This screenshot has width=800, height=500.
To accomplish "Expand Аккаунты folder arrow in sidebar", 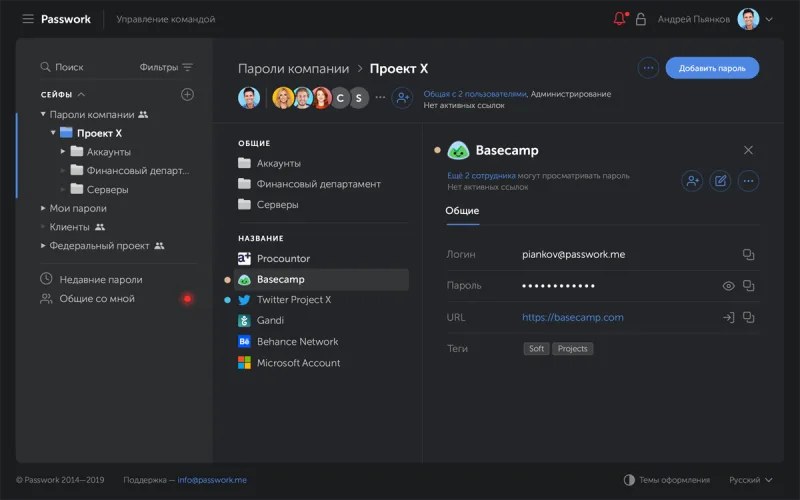I will click(63, 152).
